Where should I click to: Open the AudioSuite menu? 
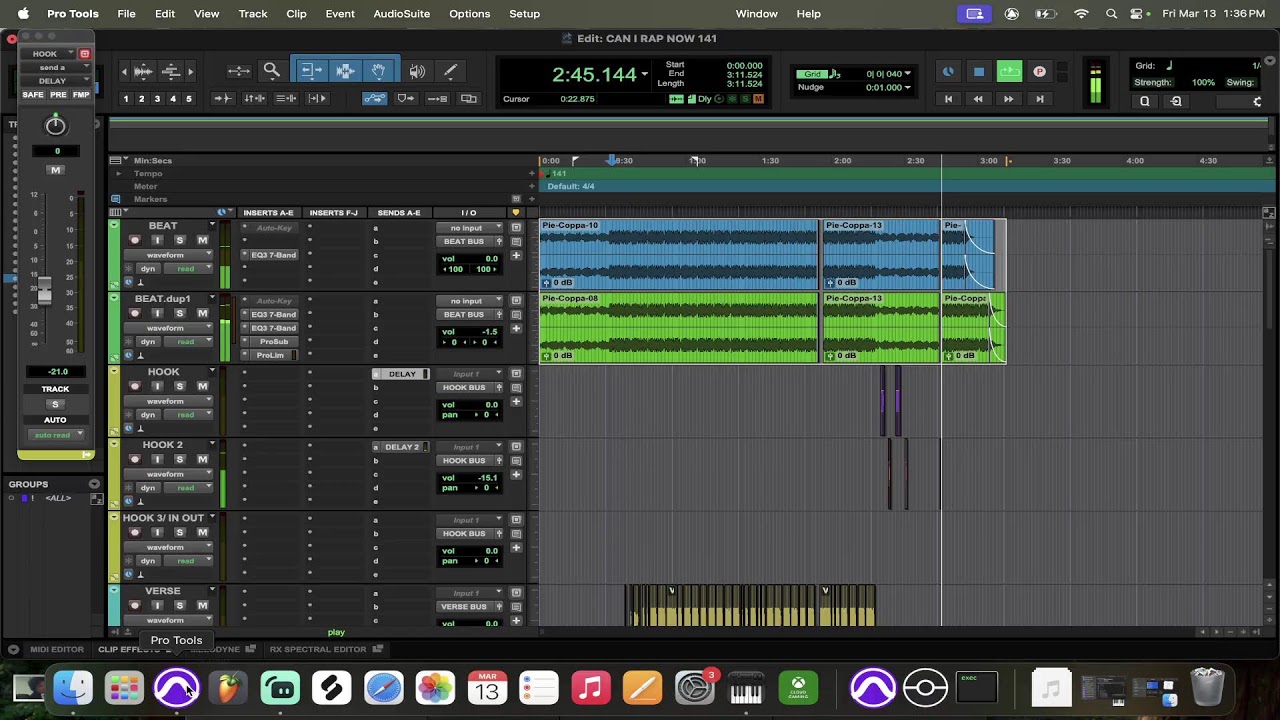[x=401, y=13]
